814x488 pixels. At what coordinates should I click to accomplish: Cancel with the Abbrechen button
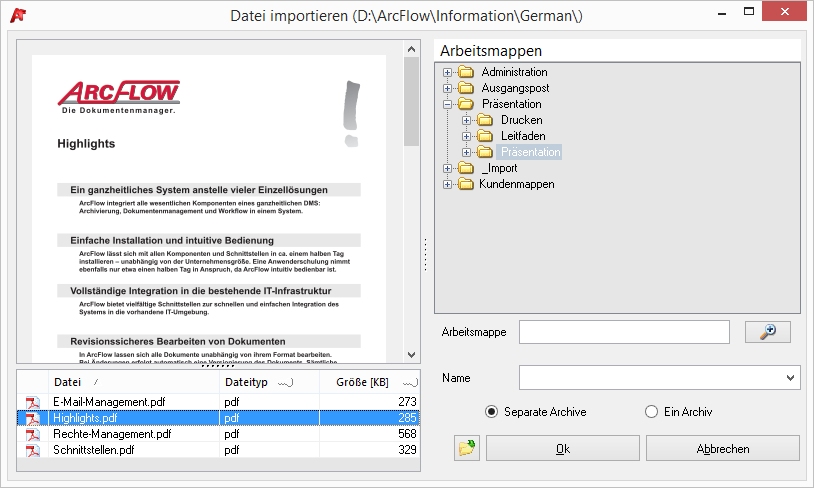[723, 448]
